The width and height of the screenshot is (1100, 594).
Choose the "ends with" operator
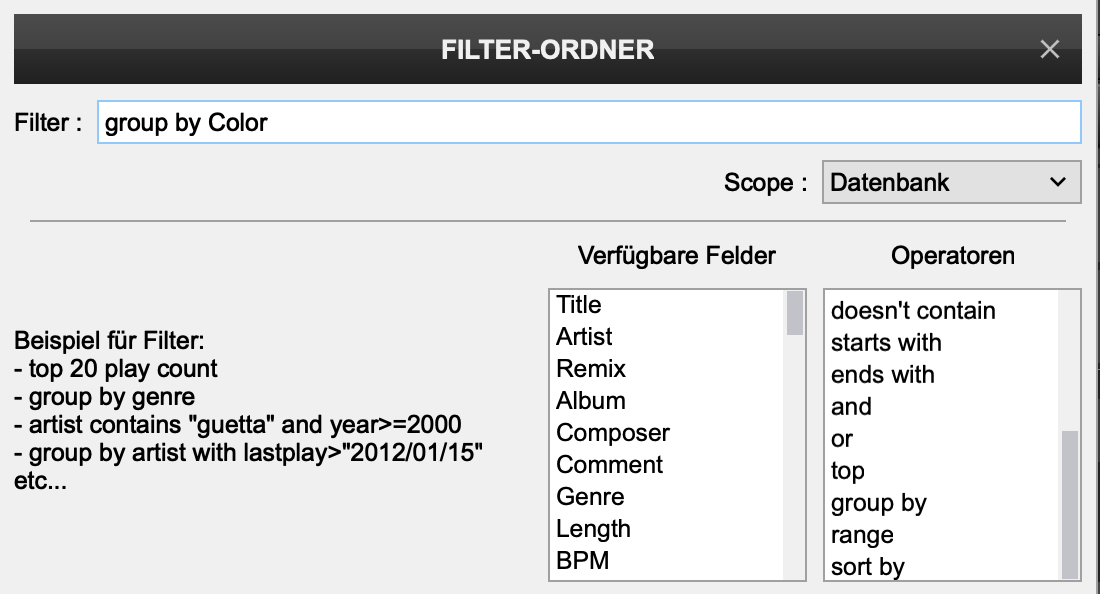[x=882, y=375]
